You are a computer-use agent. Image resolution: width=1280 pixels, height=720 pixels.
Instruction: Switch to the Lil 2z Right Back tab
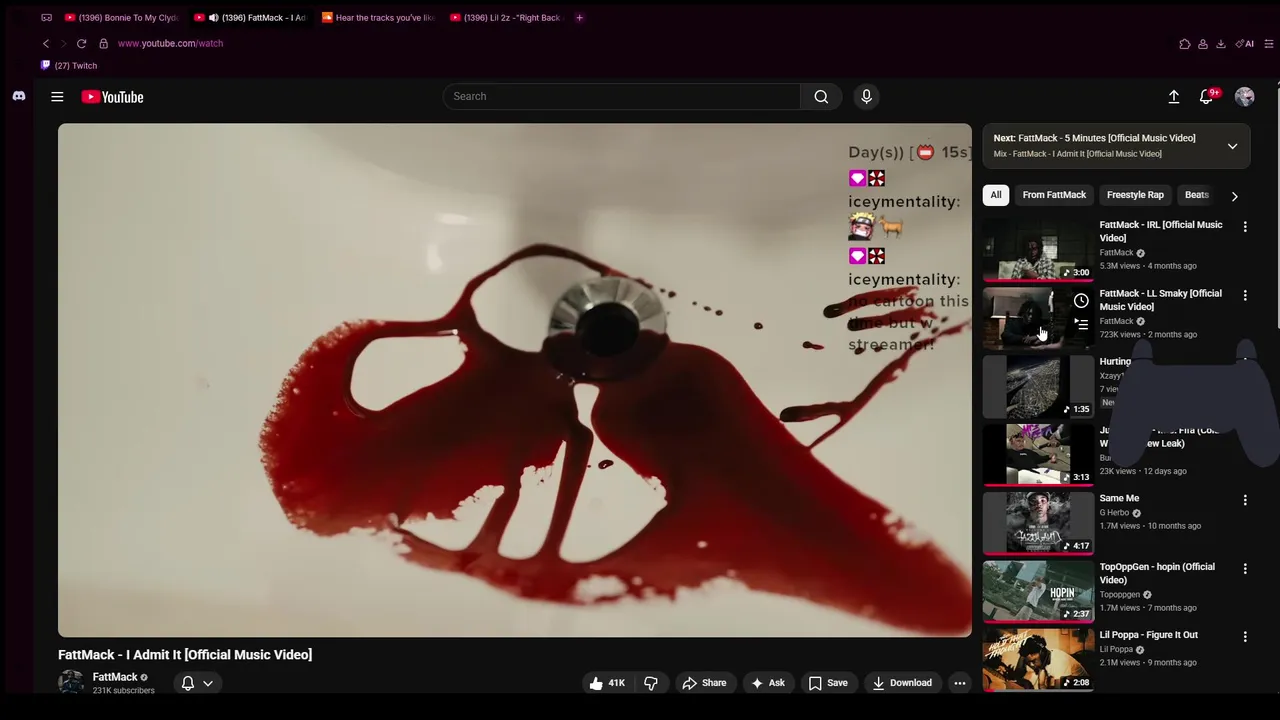point(507,17)
